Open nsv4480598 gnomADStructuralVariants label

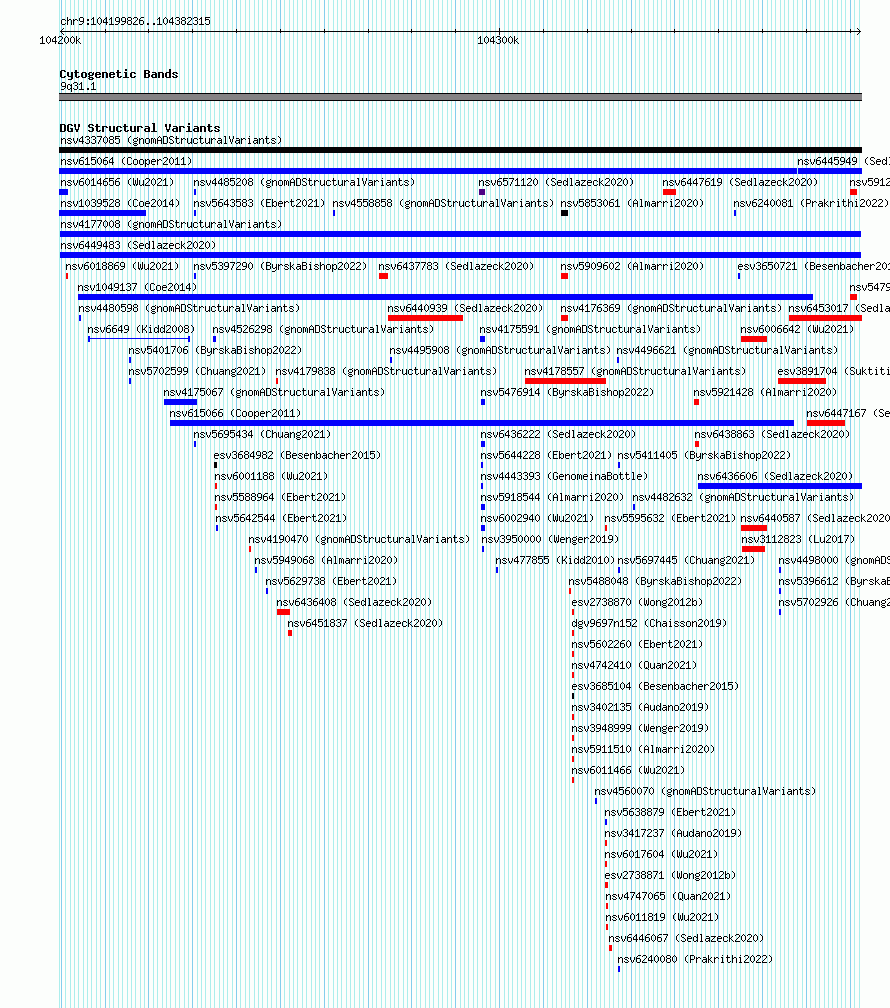pos(189,309)
